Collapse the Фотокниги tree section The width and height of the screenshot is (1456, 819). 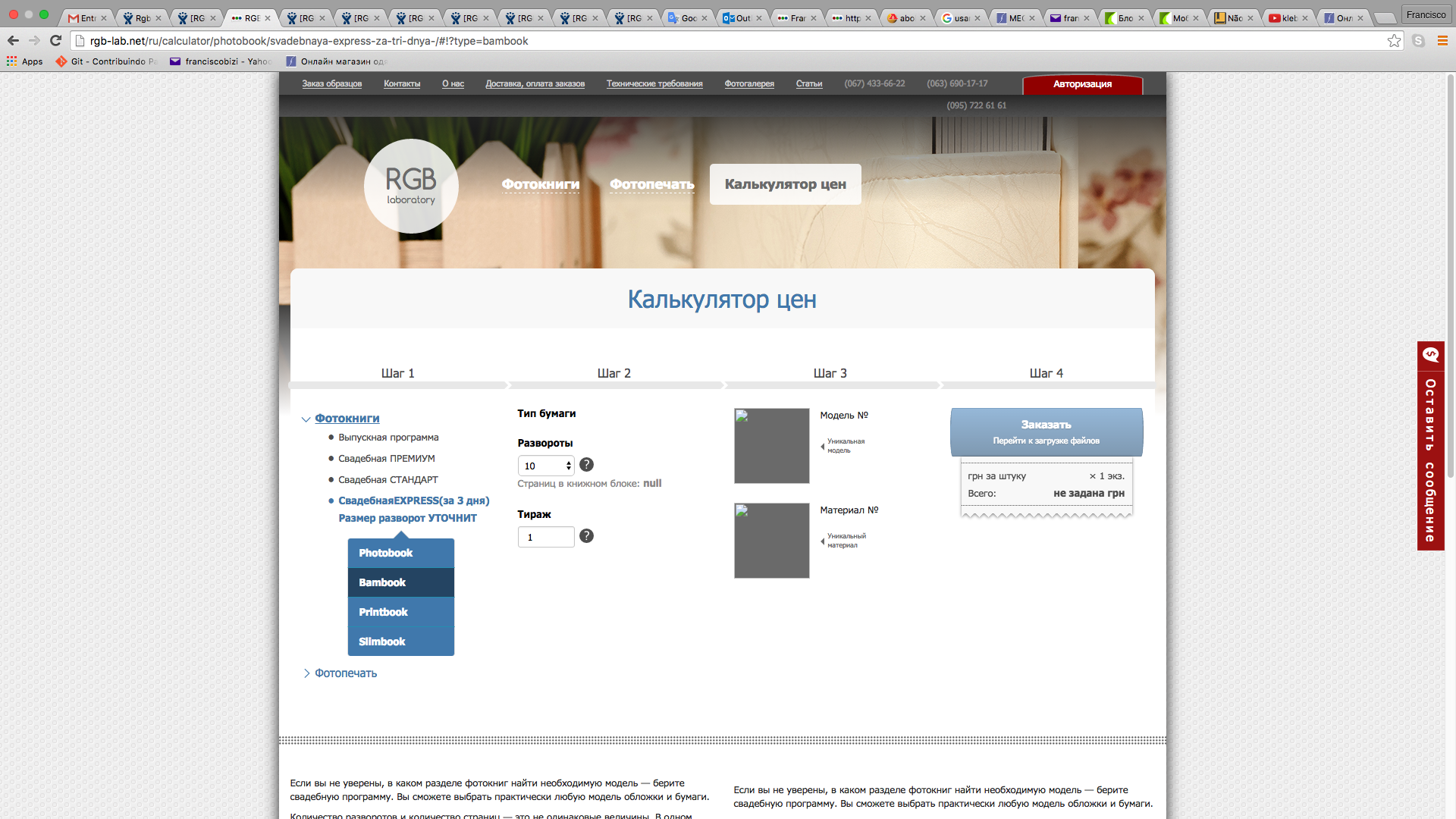(x=347, y=419)
